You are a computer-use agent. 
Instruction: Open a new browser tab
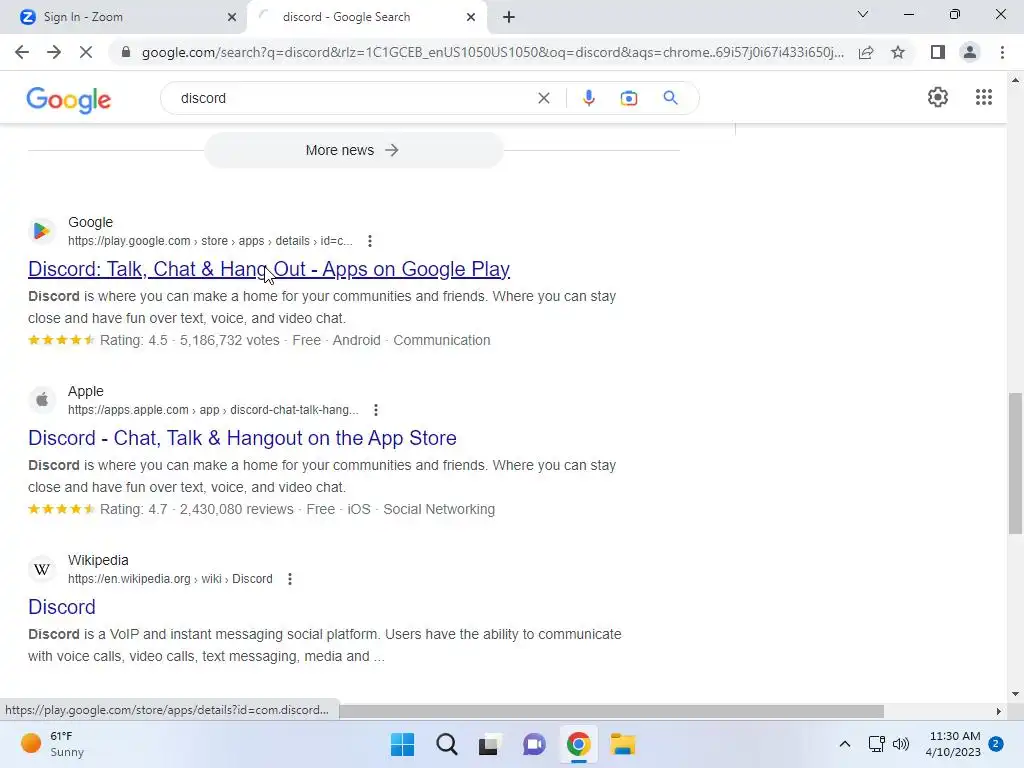pos(509,17)
